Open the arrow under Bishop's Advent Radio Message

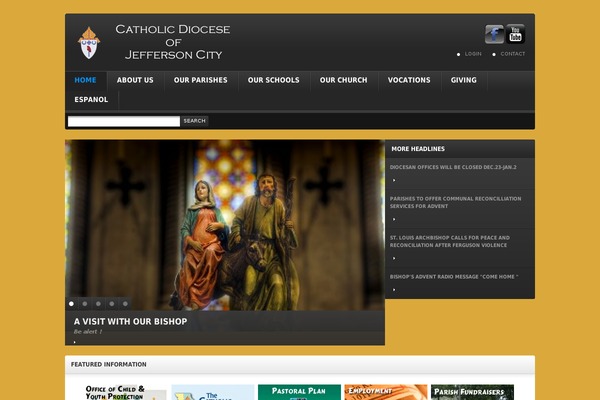point(394,290)
